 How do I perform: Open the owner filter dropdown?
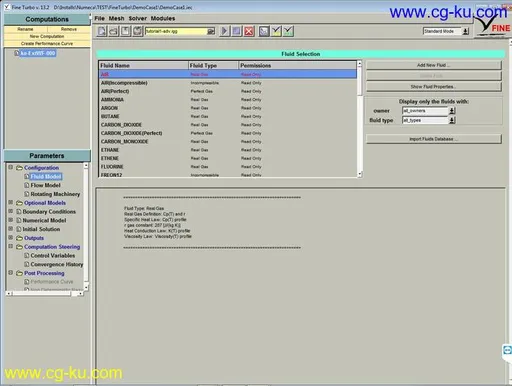[452, 111]
